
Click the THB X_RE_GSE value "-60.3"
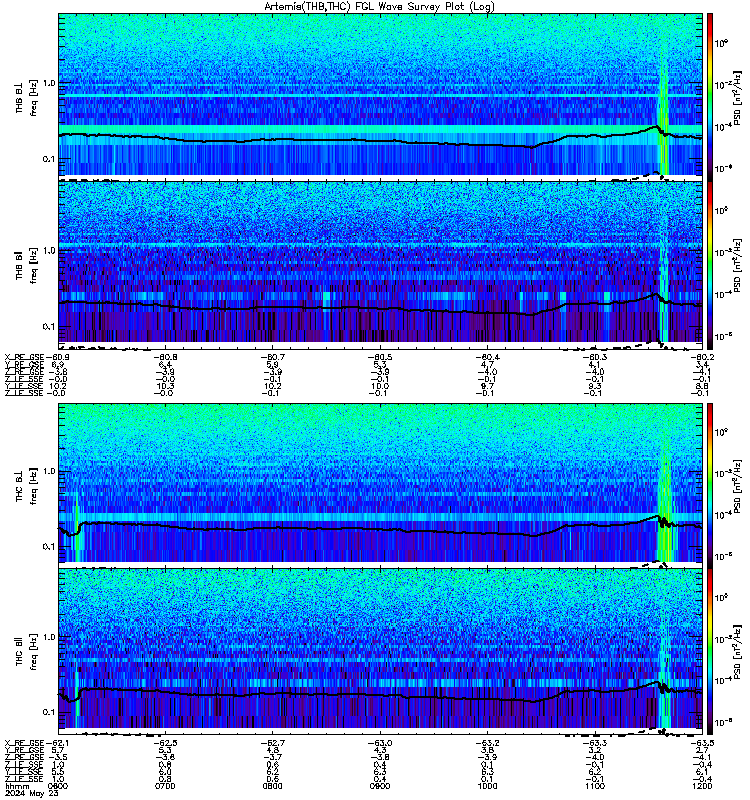594,357
